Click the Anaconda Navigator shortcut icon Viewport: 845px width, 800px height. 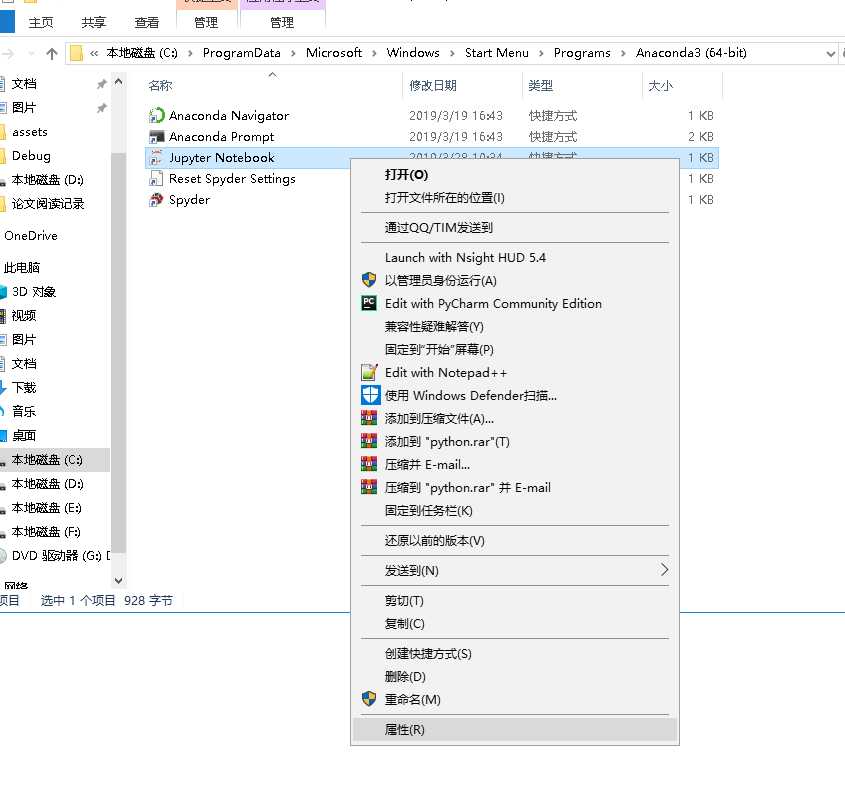coord(156,115)
